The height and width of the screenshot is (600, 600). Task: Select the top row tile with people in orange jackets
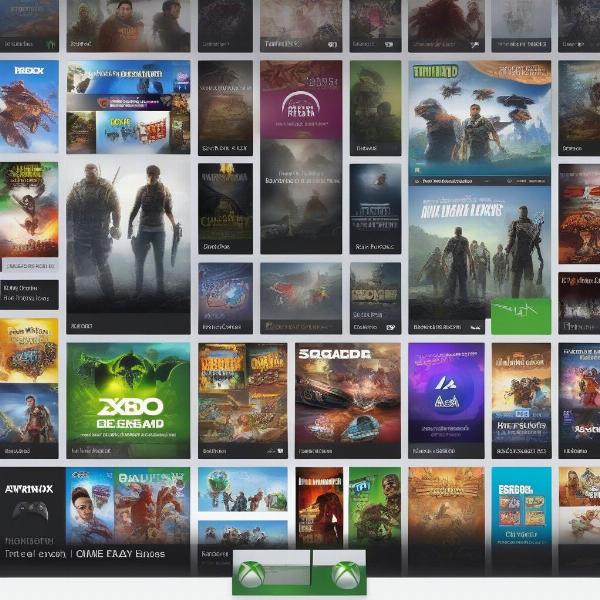tap(128, 26)
